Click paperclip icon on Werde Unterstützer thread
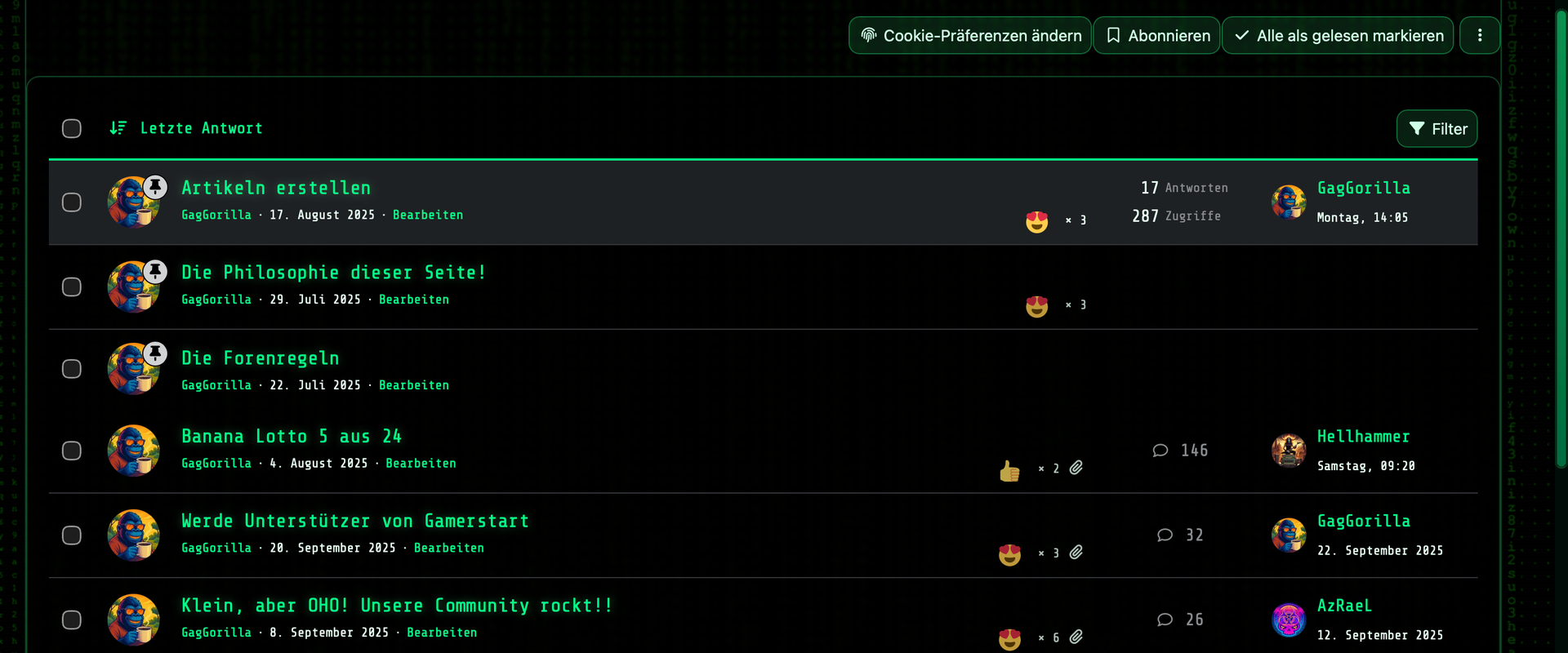1568x653 pixels. [1076, 553]
